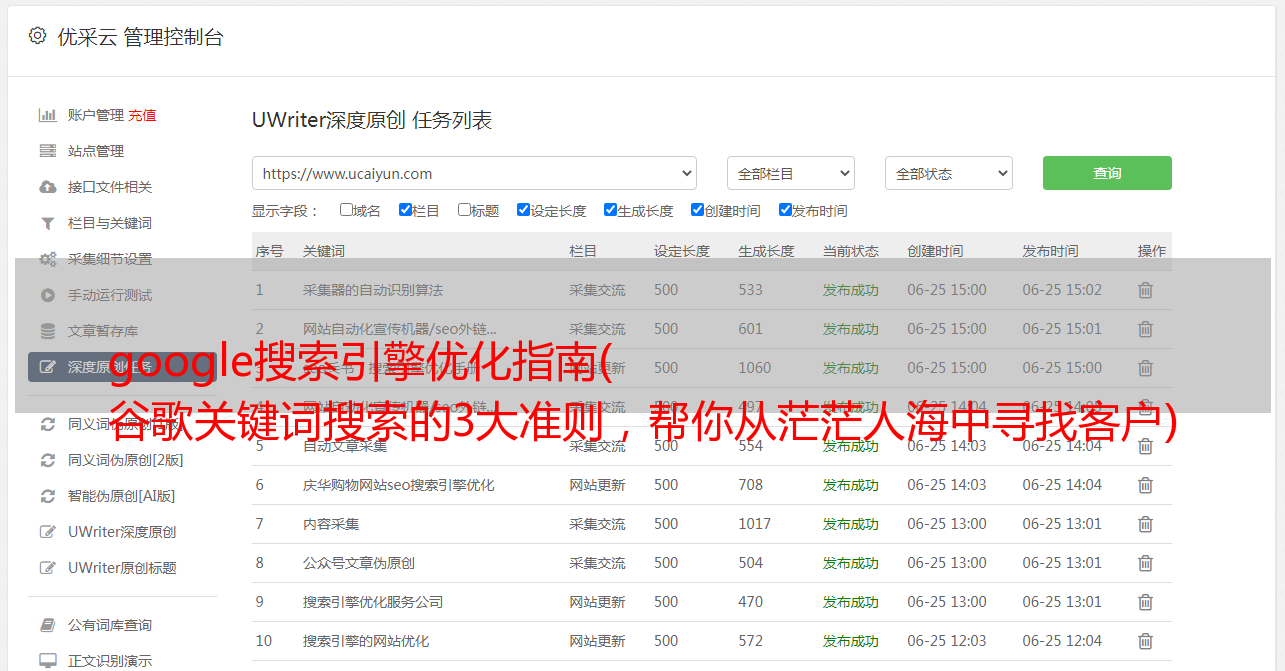Click the cloud upload icon for 接口文件相关

(47, 187)
